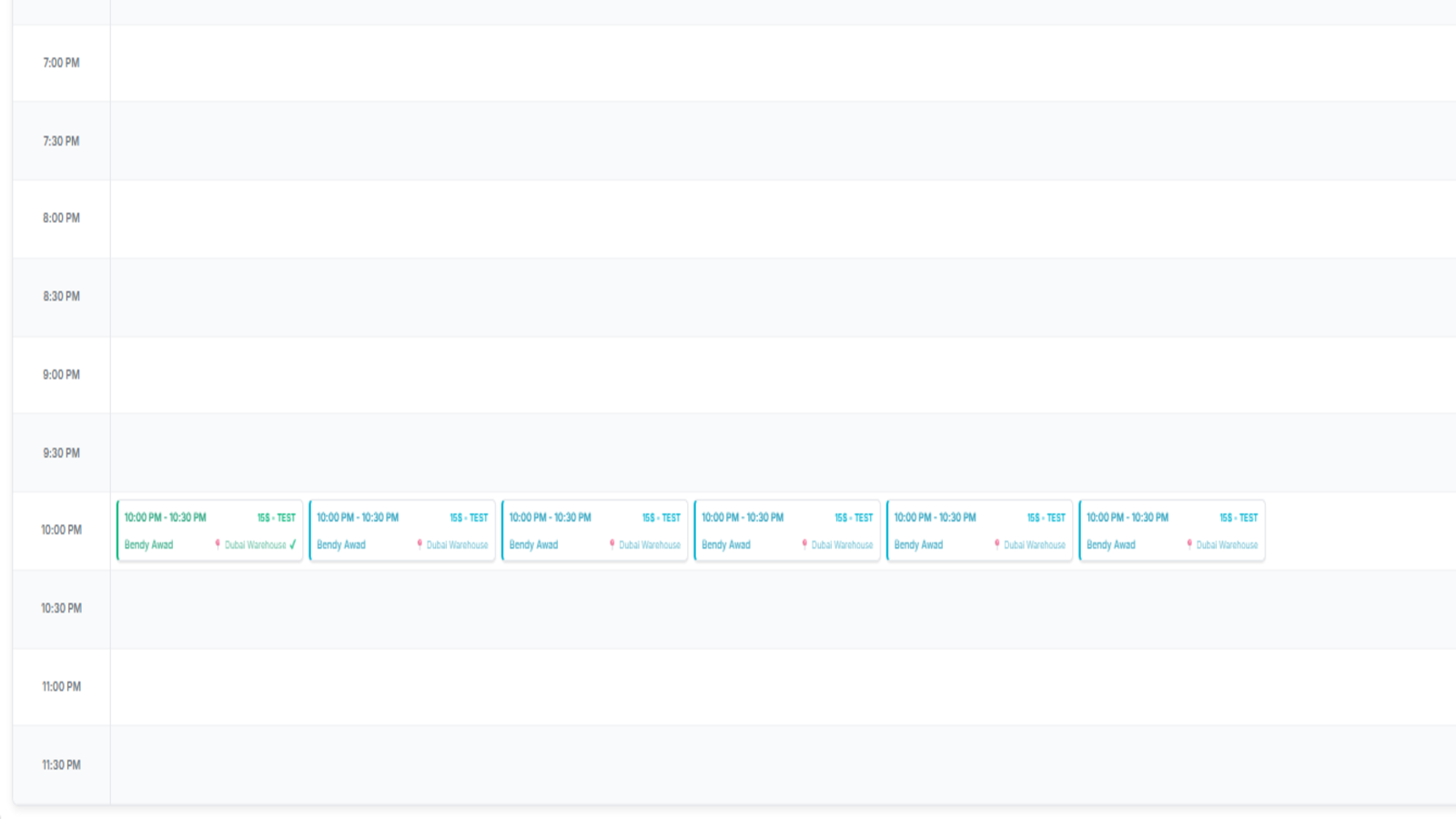Viewport: 1456px width, 819px height.
Task: Open the third Bendy Awad appointment card from left
Action: pos(594,531)
